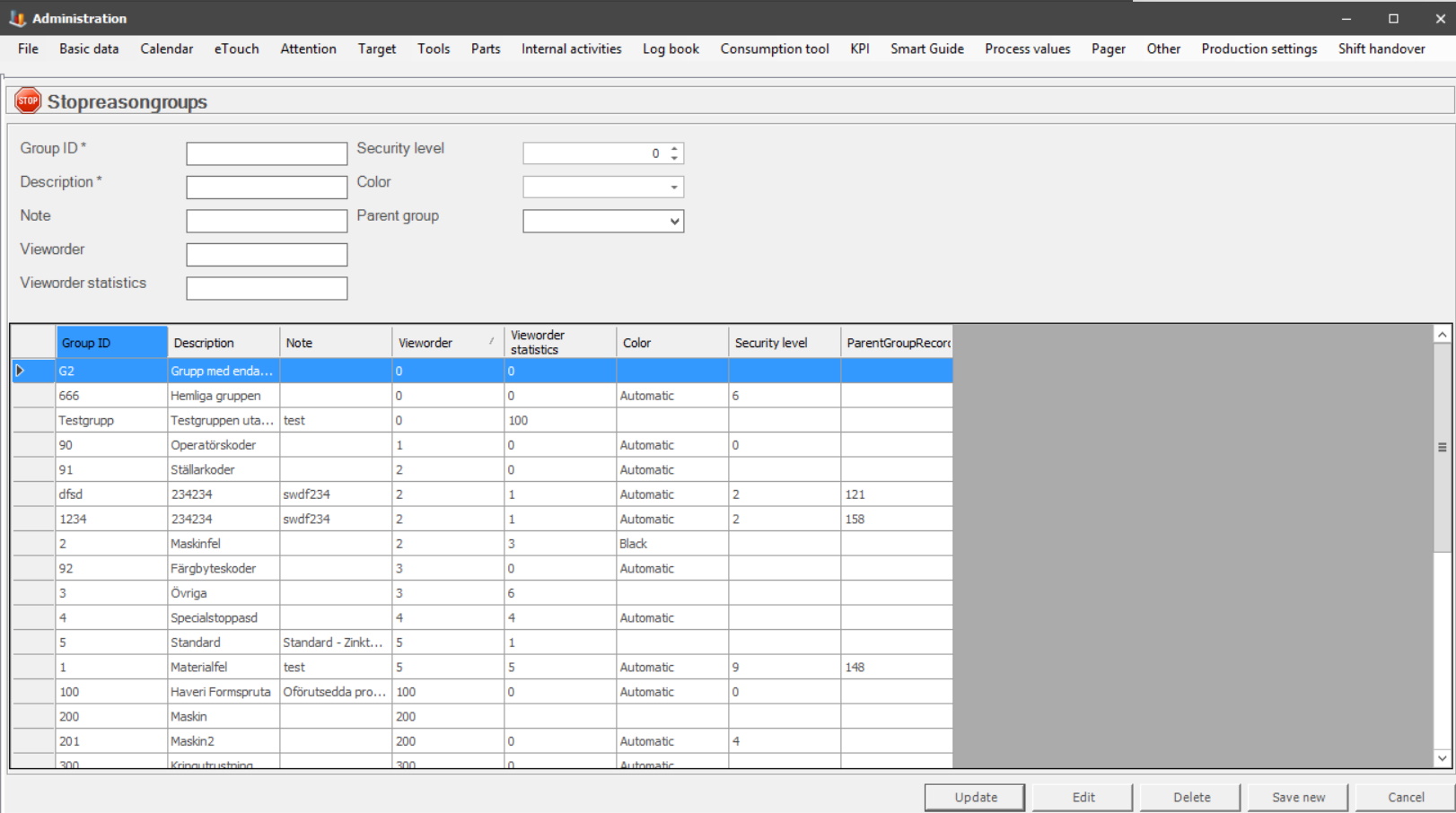Expand the Parent group combo box
Image resolution: width=1456 pixels, height=813 pixels.
(x=673, y=222)
